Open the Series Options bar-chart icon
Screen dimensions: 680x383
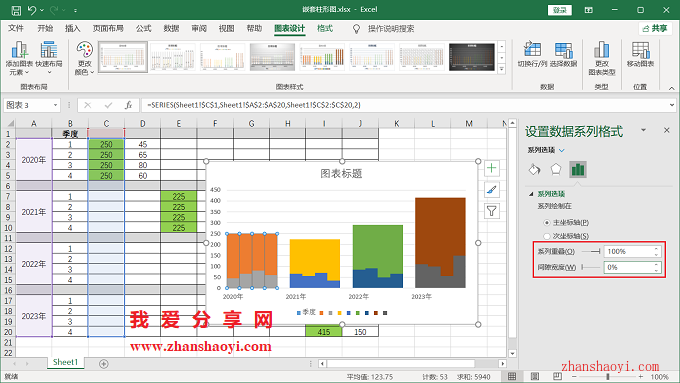click(578, 170)
